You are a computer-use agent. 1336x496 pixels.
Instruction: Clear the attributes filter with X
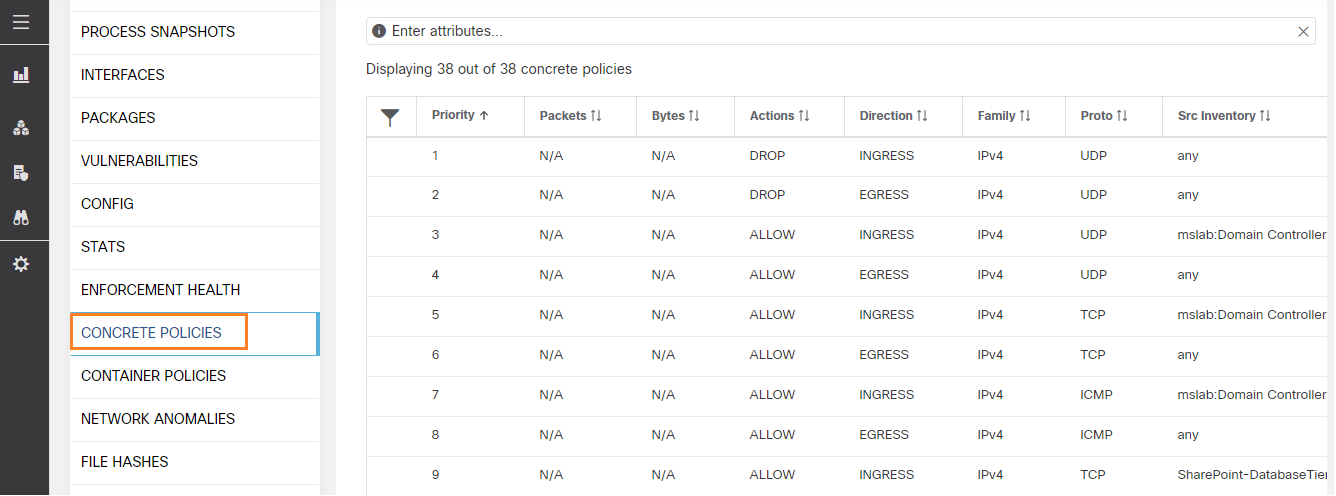tap(1303, 32)
